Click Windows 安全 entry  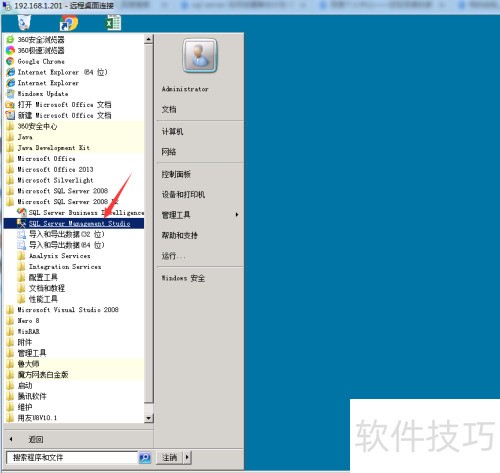(183, 278)
